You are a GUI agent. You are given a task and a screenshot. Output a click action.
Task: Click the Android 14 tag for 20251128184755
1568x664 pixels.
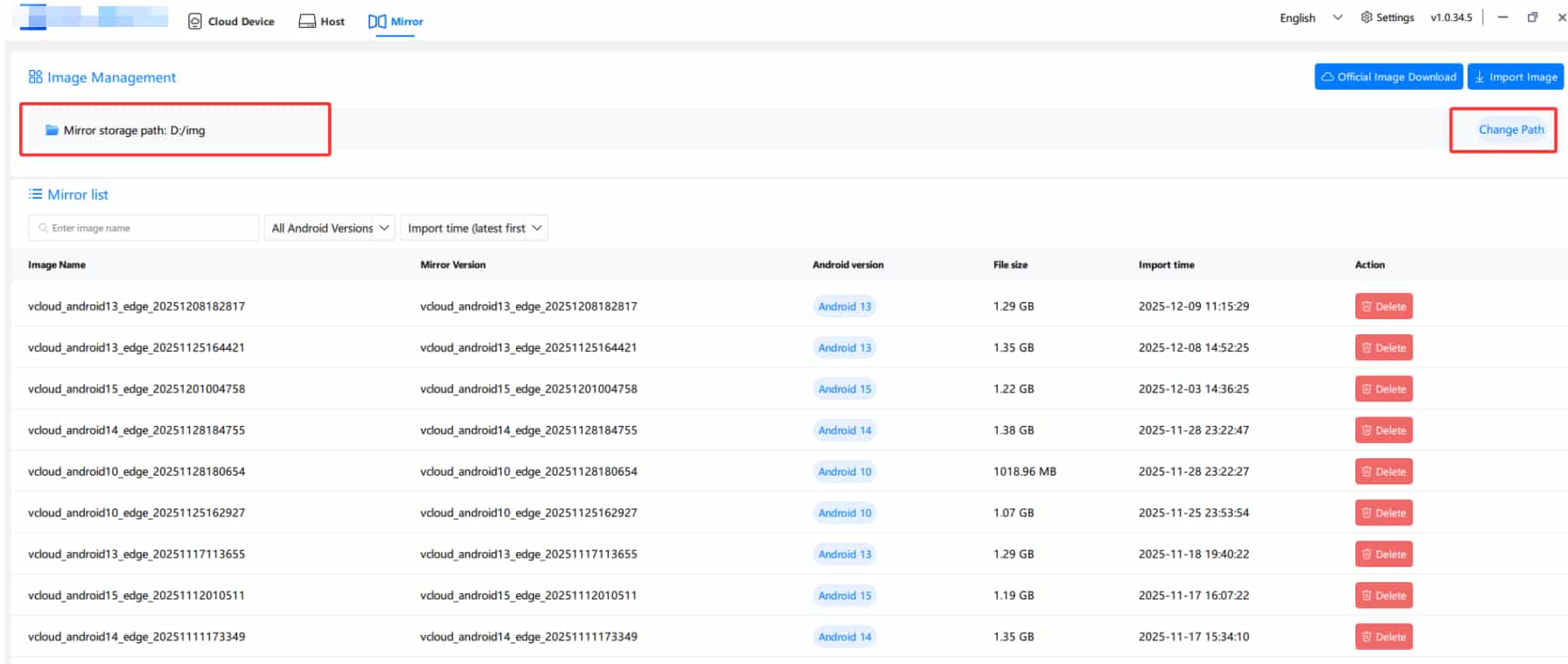844,430
